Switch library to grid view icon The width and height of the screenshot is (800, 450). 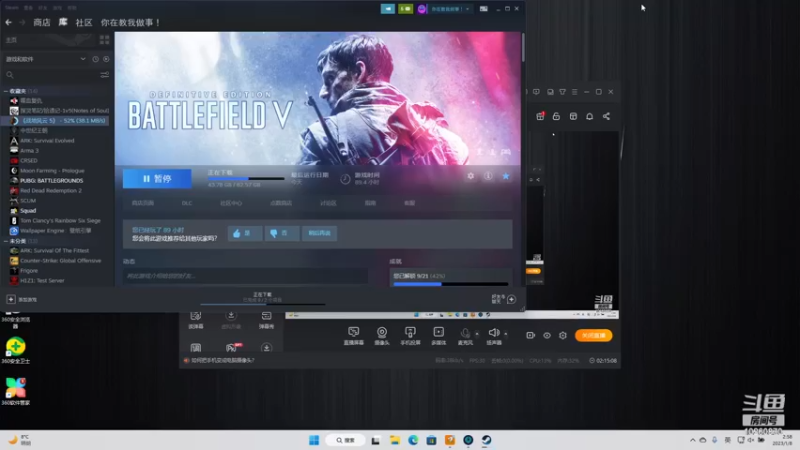coord(105,40)
